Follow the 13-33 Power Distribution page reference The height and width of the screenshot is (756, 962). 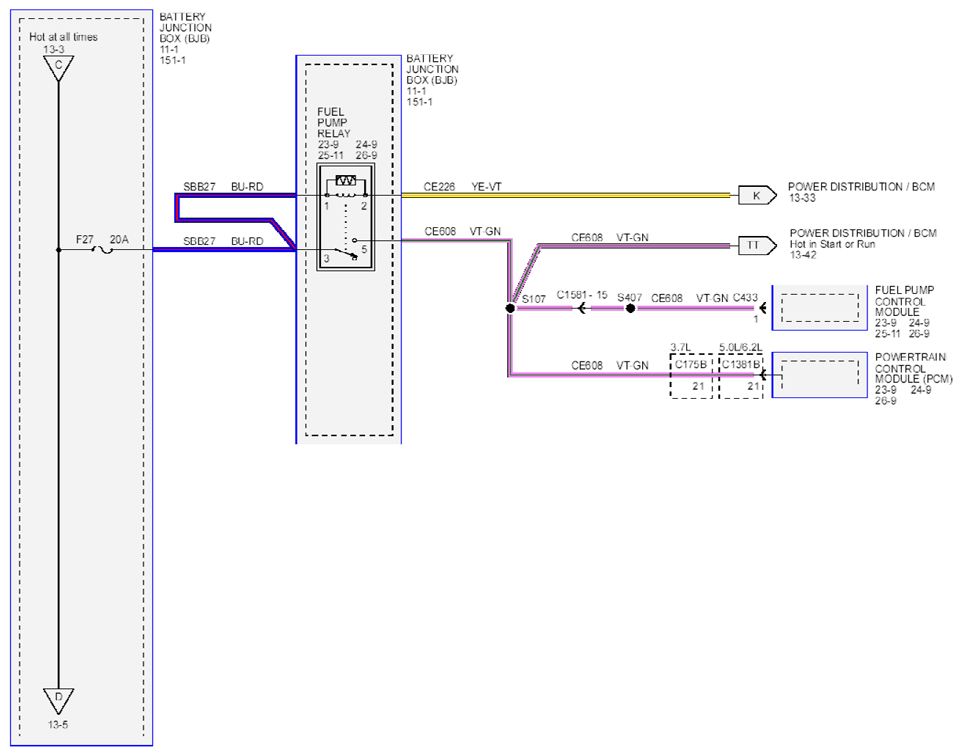pyautogui.click(x=802, y=198)
